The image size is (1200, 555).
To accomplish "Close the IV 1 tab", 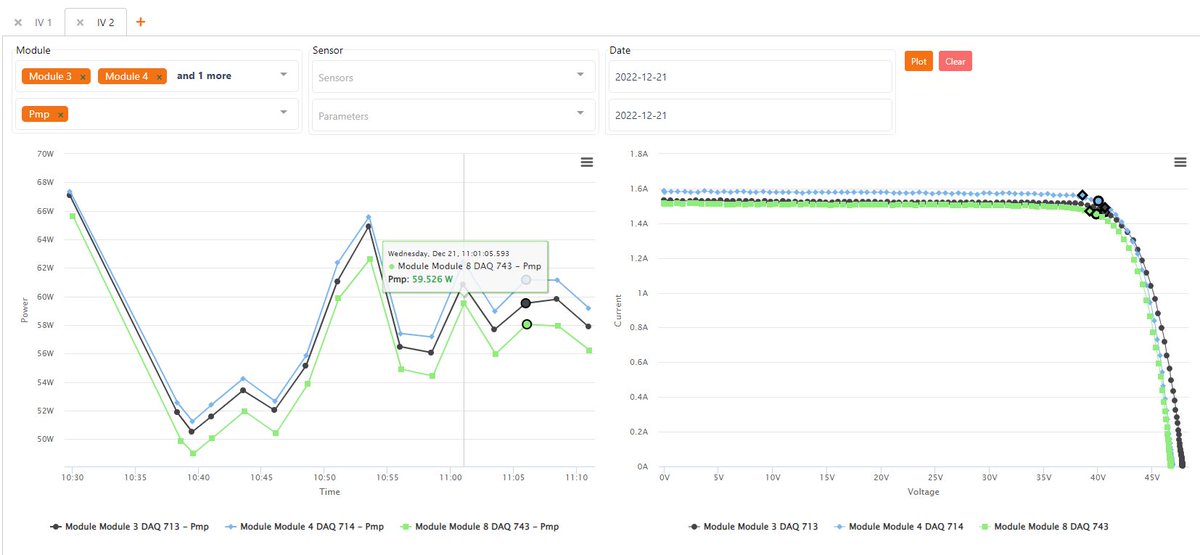I will [x=18, y=22].
